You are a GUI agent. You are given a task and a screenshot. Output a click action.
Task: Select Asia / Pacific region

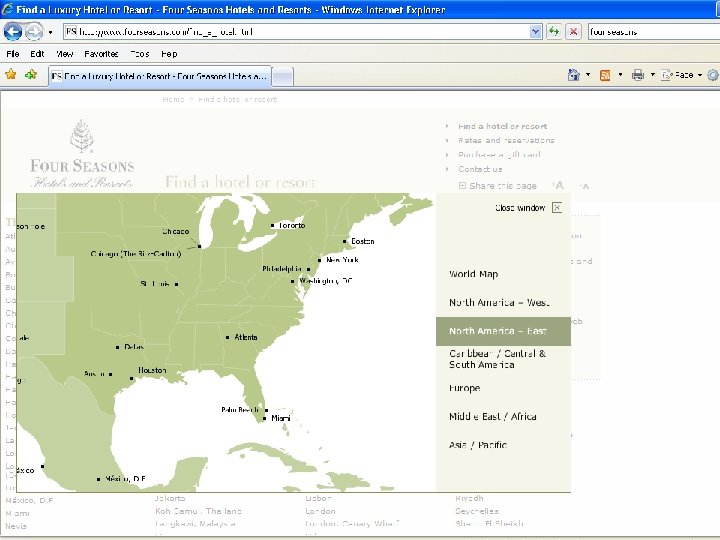478,445
